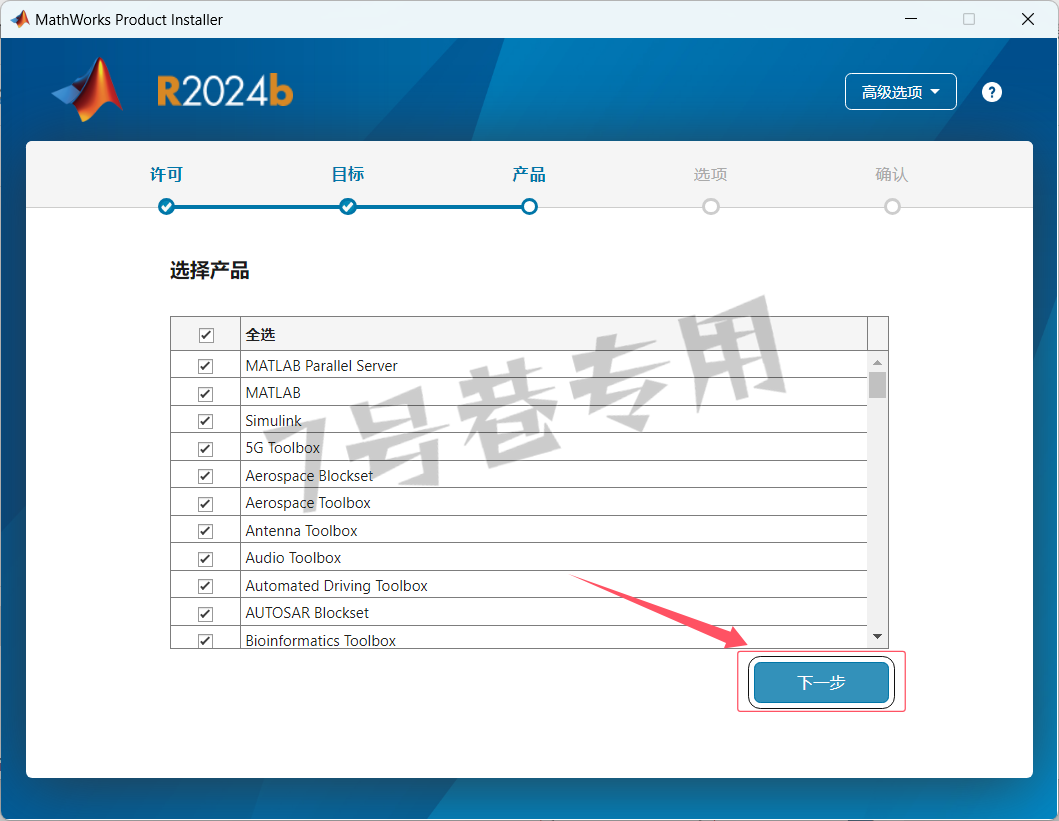Select the Audio Toolbox row text

click(293, 558)
